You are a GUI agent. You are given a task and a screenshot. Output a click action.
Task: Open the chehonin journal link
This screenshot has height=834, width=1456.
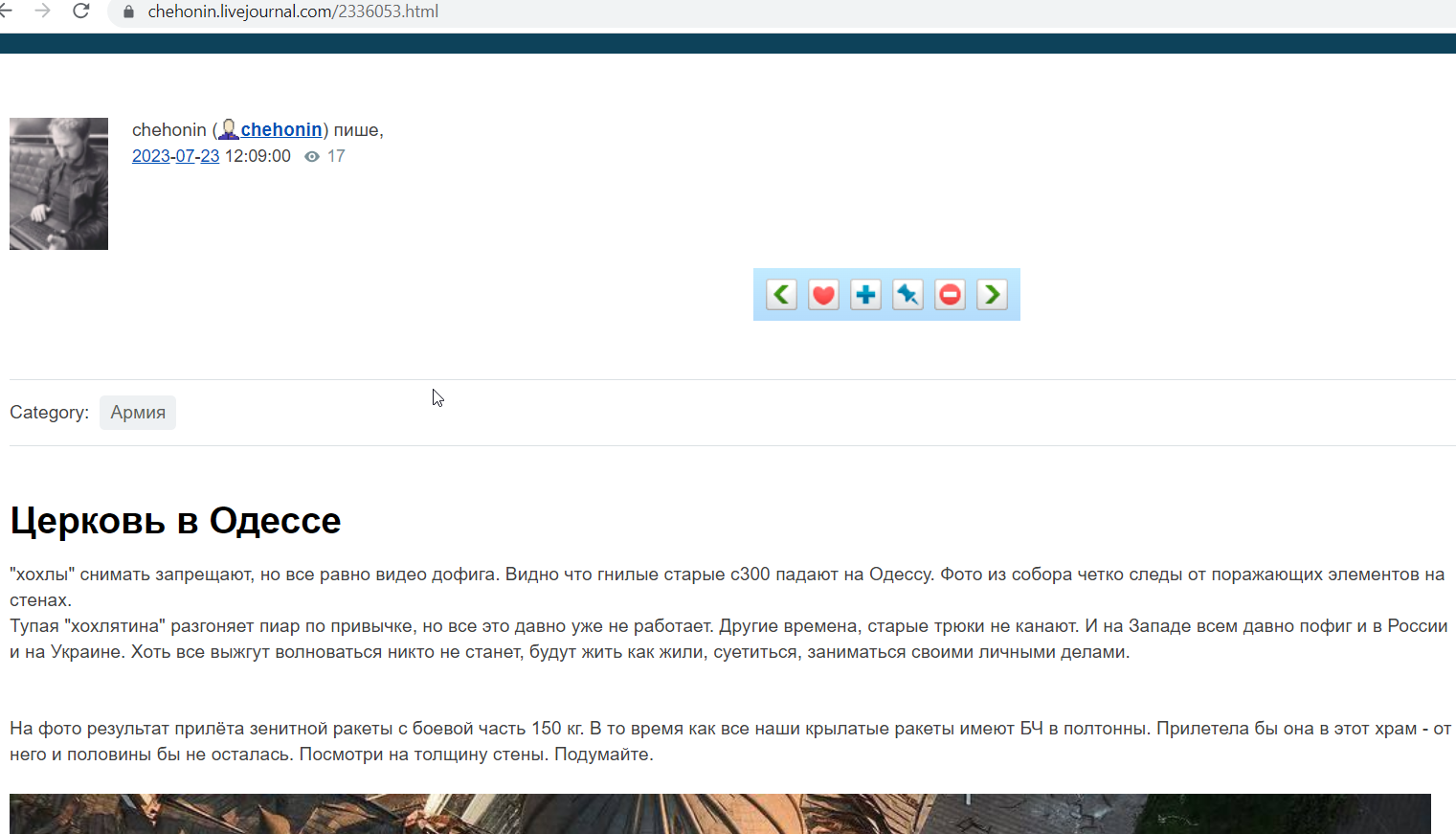[281, 129]
